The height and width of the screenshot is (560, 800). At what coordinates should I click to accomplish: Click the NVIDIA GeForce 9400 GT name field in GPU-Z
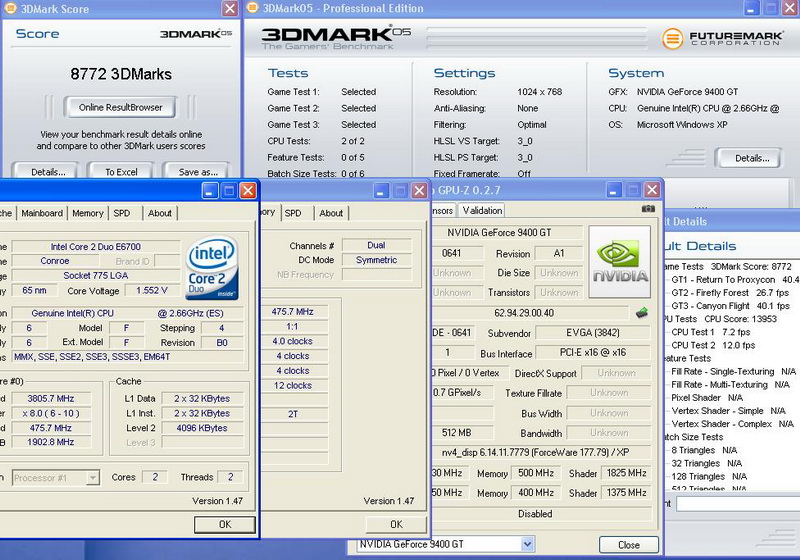point(507,233)
